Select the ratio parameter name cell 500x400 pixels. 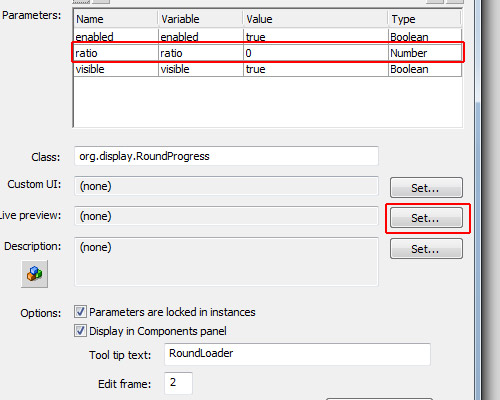(116, 53)
